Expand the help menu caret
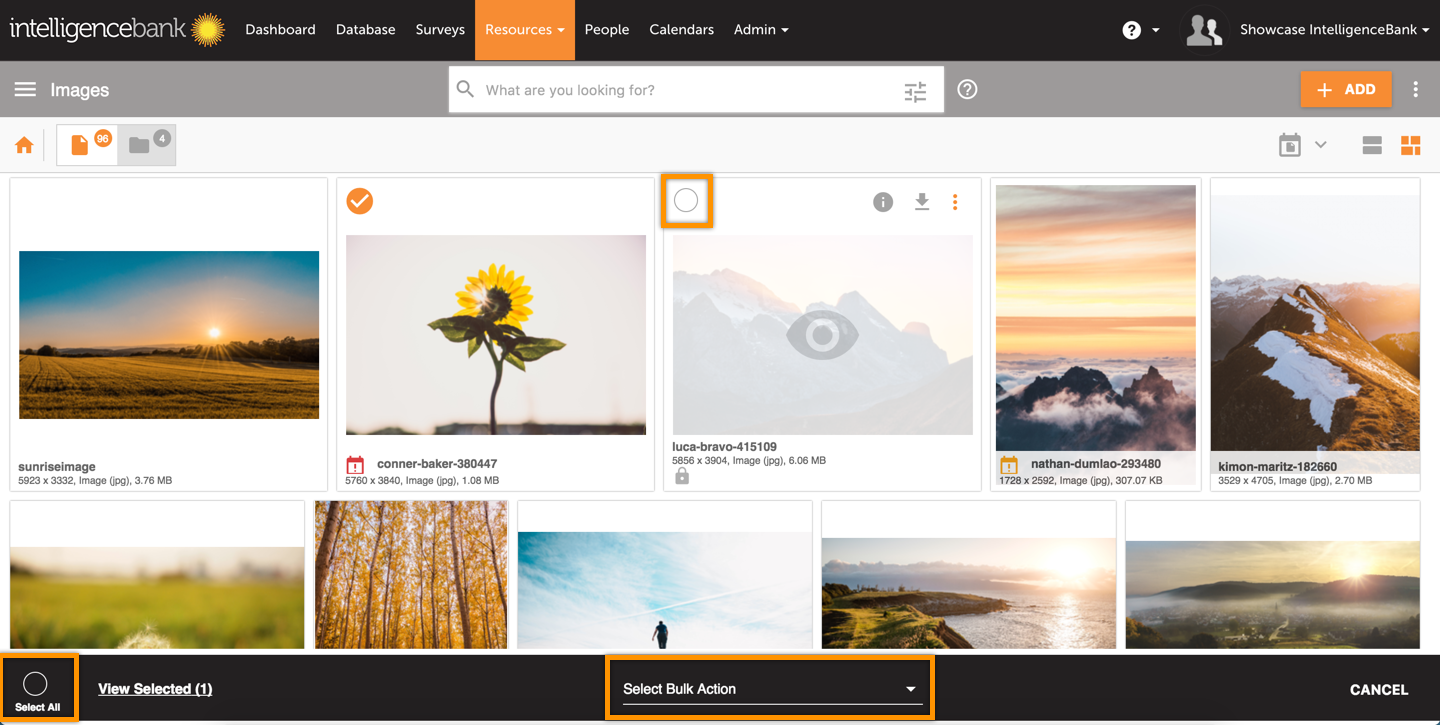1440x725 pixels. (x=1156, y=30)
